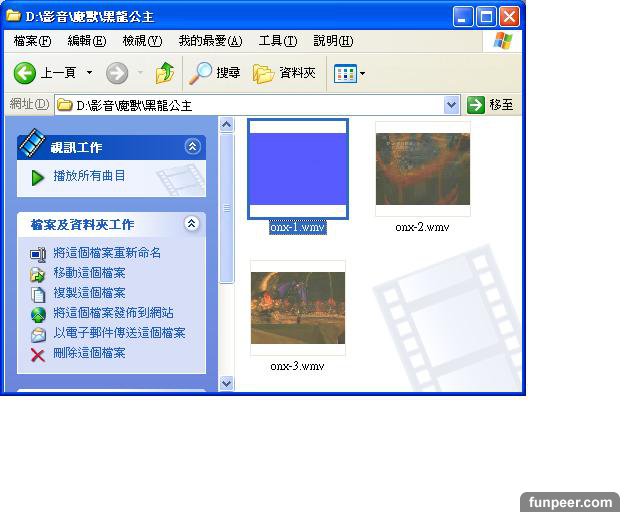This screenshot has height=512, width=640.
Task: Click the Views grid icon
Action: coord(345,73)
